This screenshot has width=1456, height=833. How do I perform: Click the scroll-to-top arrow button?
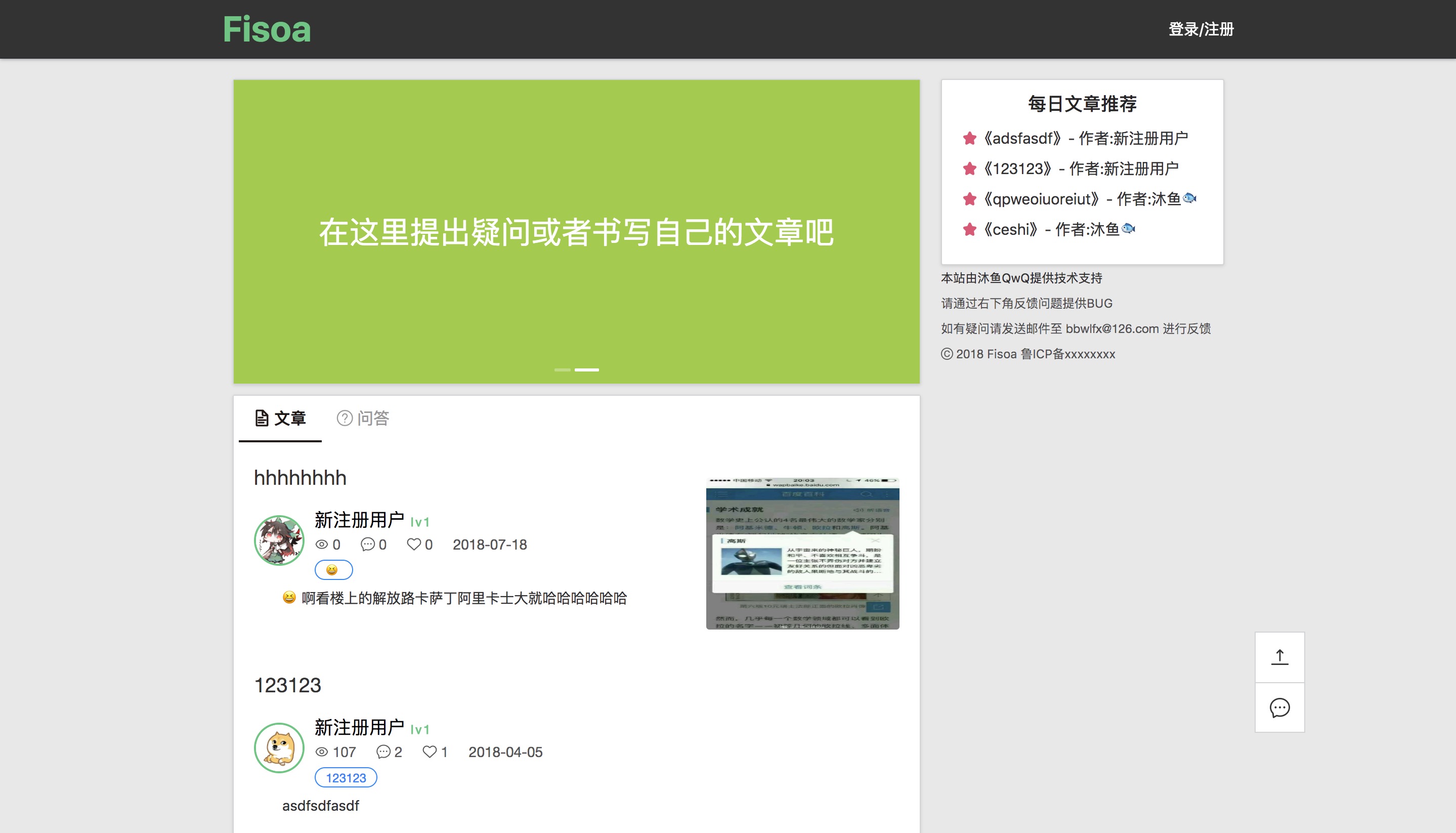1279,657
